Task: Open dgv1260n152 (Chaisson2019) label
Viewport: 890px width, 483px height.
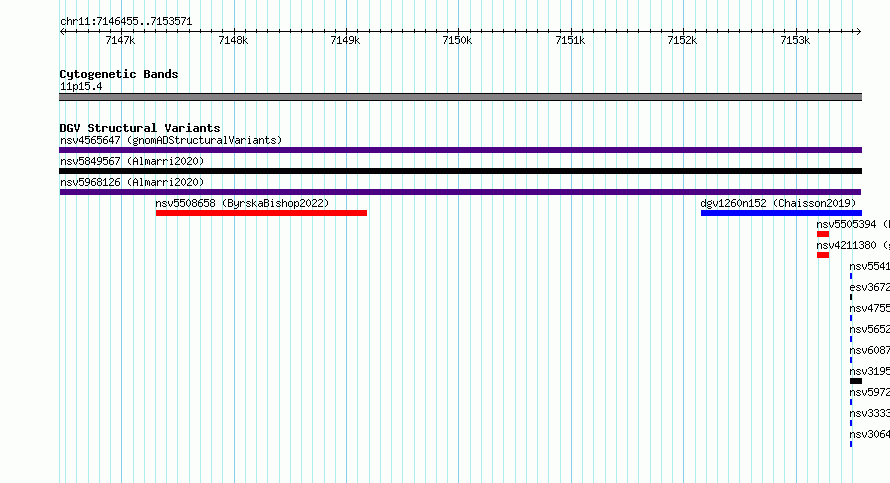Action: click(x=778, y=203)
